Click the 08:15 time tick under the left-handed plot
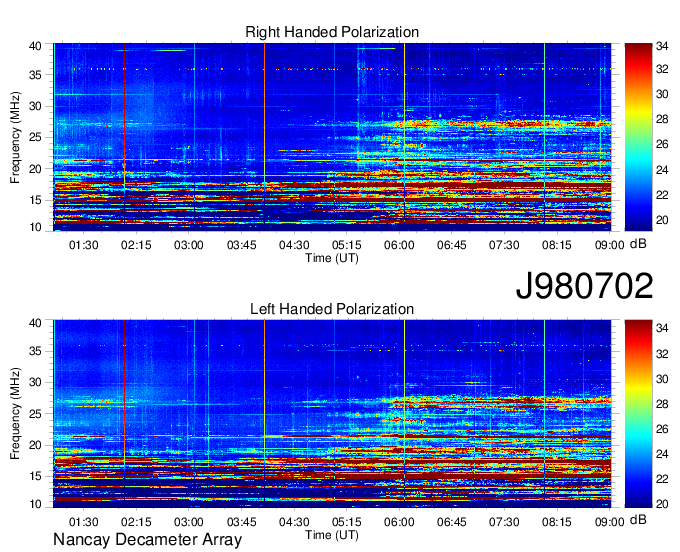This screenshot has width=680, height=552. coord(556,522)
